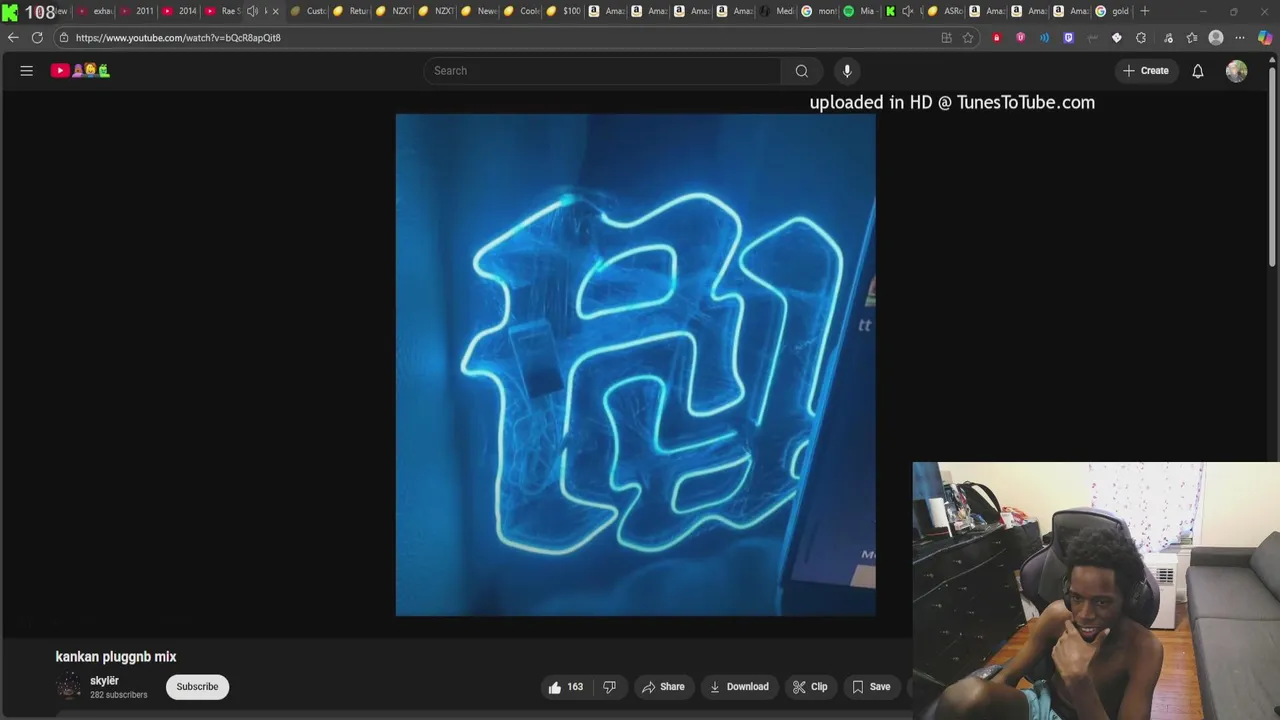
Task: Open the YouTube guide hamburger menu
Action: (27, 71)
